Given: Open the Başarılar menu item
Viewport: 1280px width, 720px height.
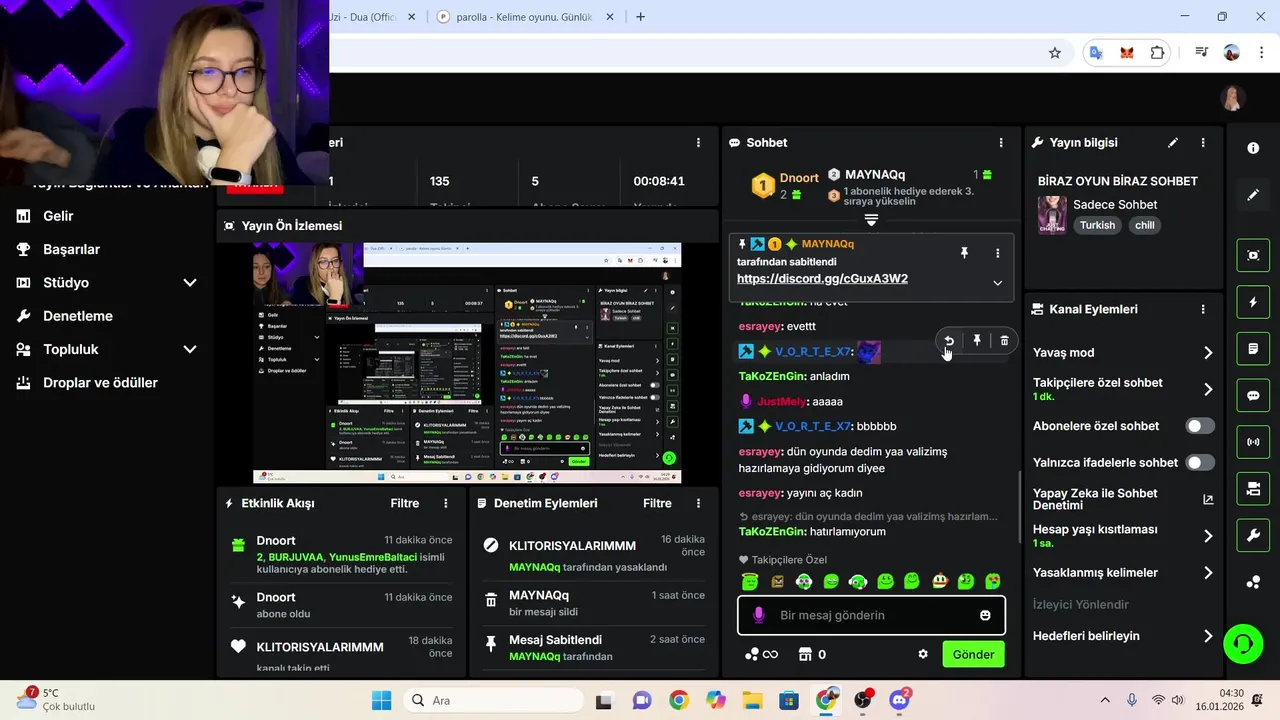Looking at the screenshot, I should (71, 249).
